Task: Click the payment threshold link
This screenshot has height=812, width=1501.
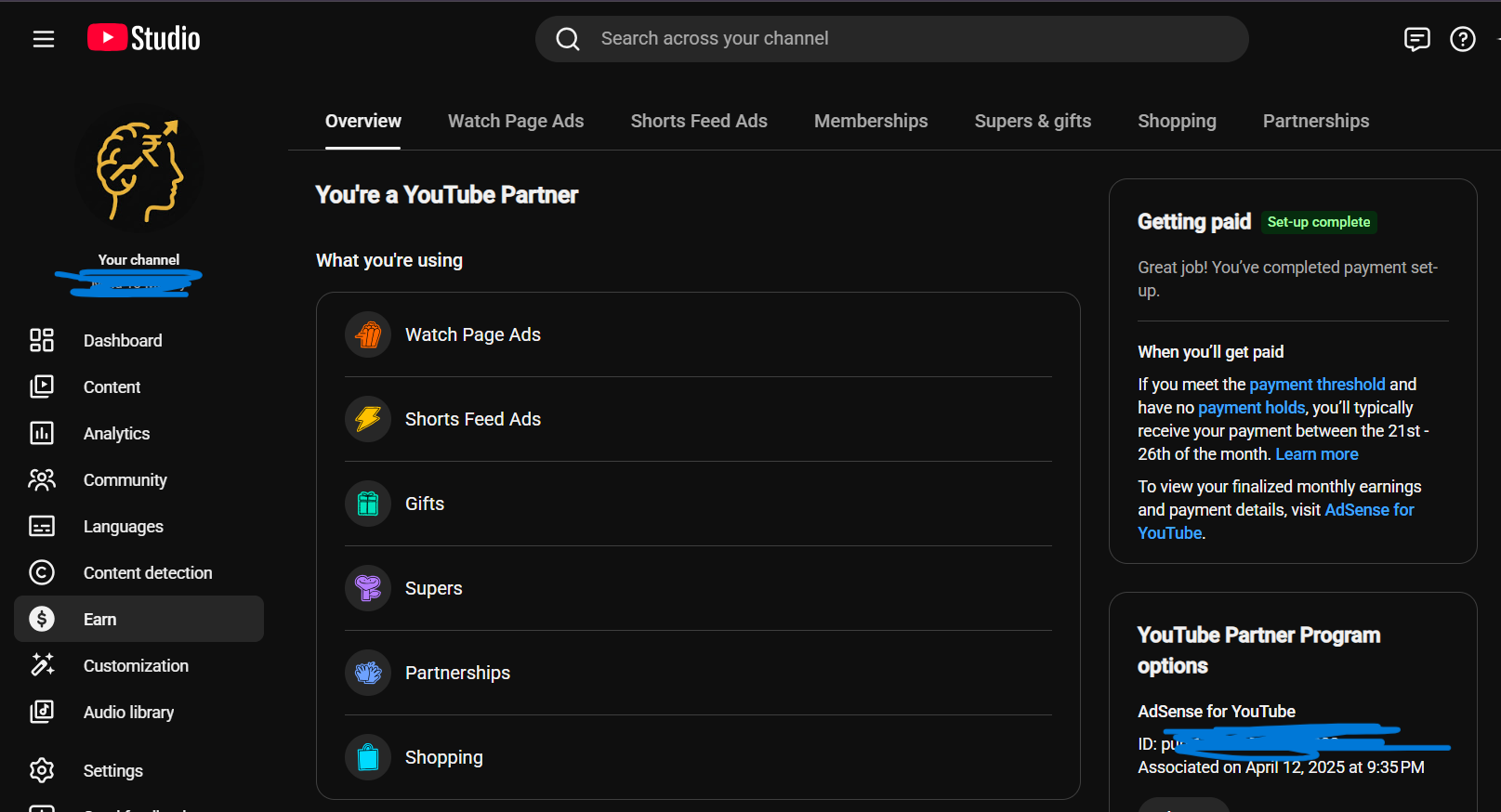Action: pyautogui.click(x=1317, y=384)
